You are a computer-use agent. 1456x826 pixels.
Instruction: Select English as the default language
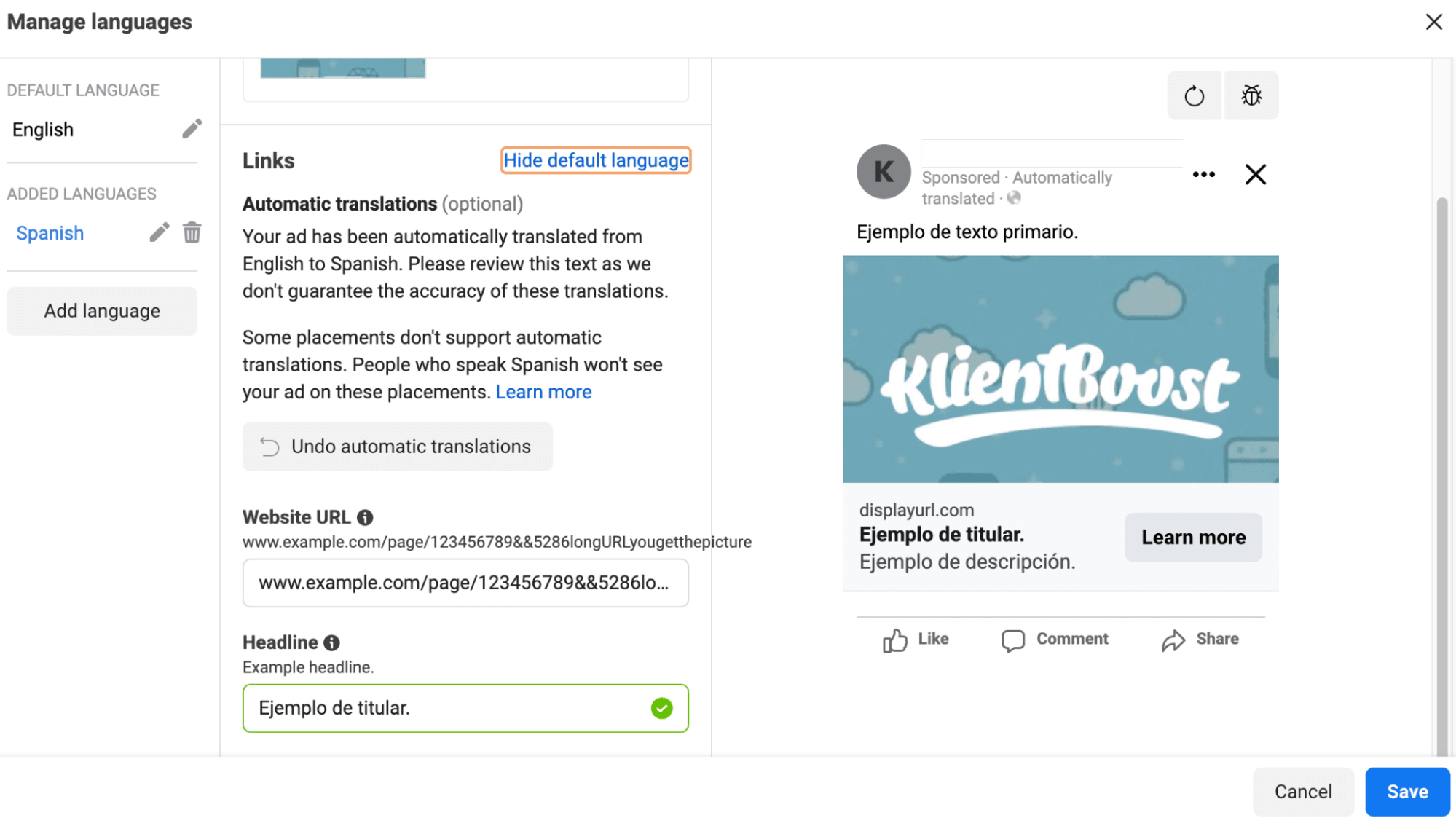[44, 129]
